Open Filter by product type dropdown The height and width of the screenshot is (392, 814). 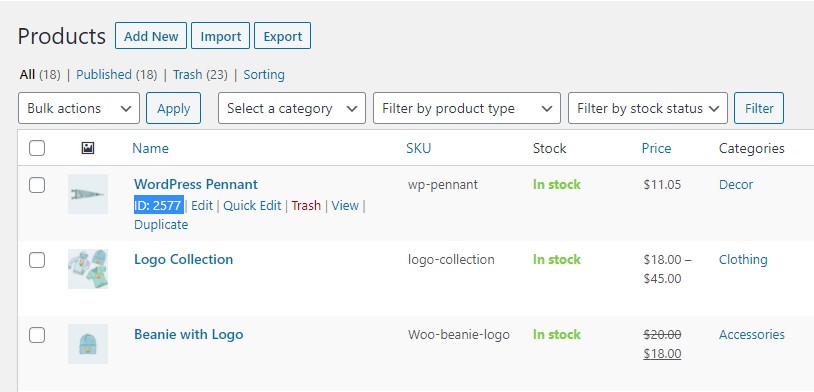click(467, 108)
